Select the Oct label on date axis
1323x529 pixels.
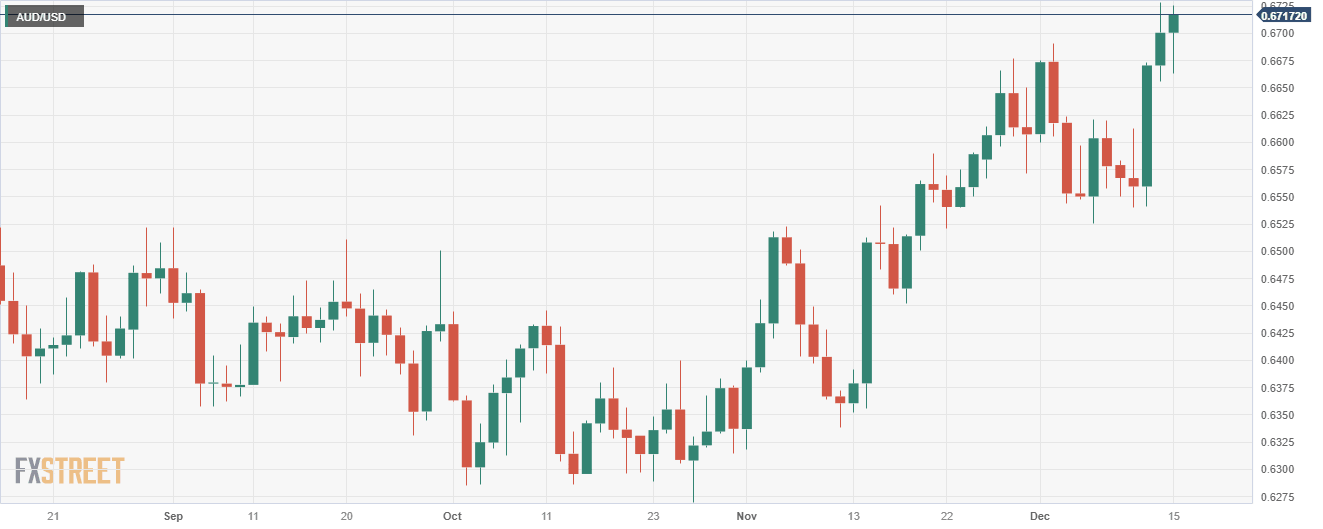pos(452,517)
